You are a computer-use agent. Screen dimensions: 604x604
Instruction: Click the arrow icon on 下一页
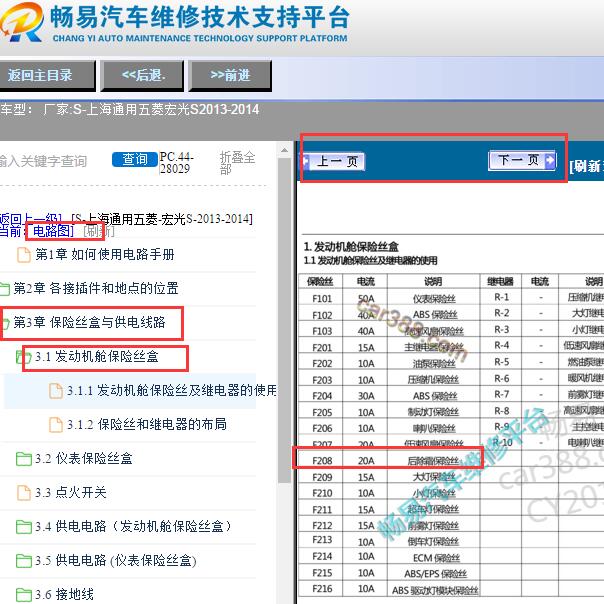[550, 160]
